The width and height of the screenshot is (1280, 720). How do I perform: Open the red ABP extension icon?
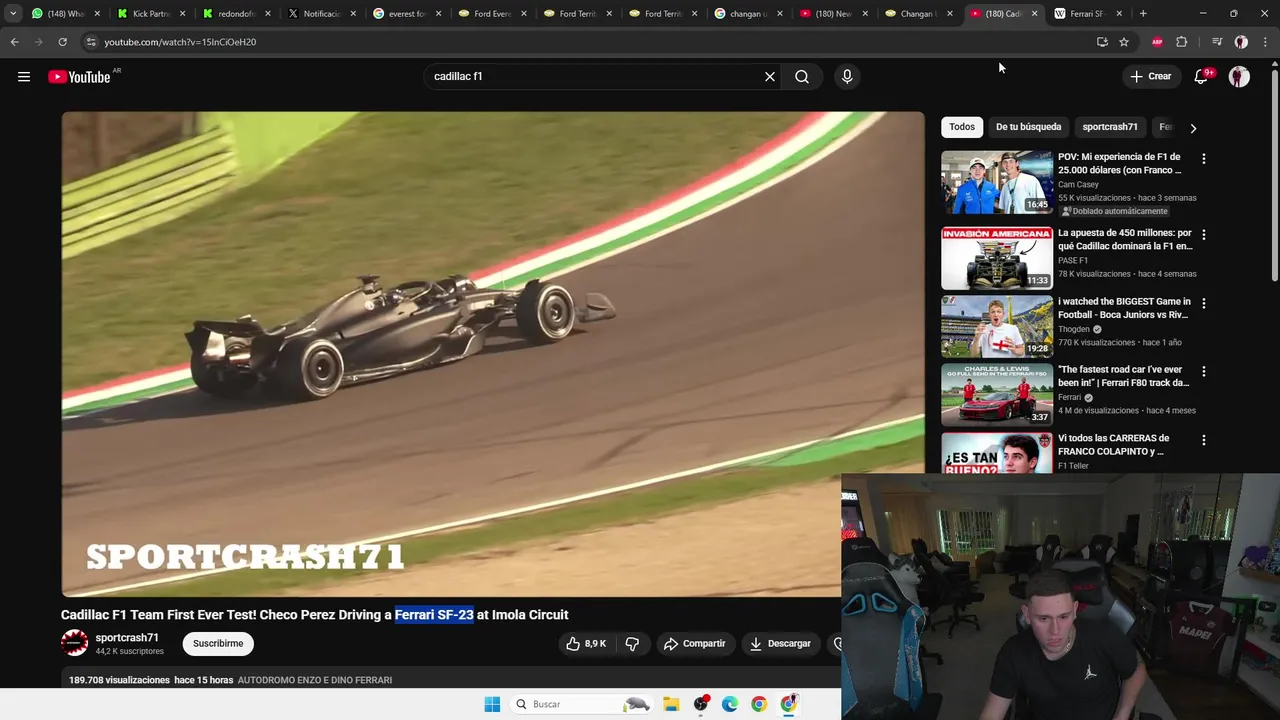pos(1157,42)
